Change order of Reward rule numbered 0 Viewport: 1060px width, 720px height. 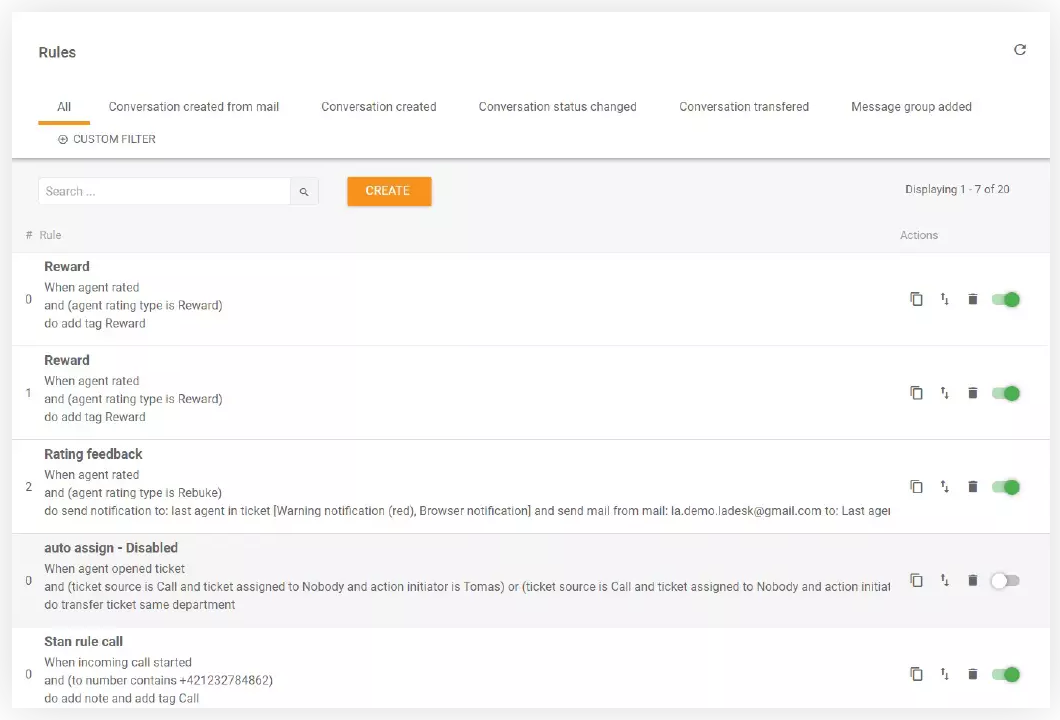point(944,299)
